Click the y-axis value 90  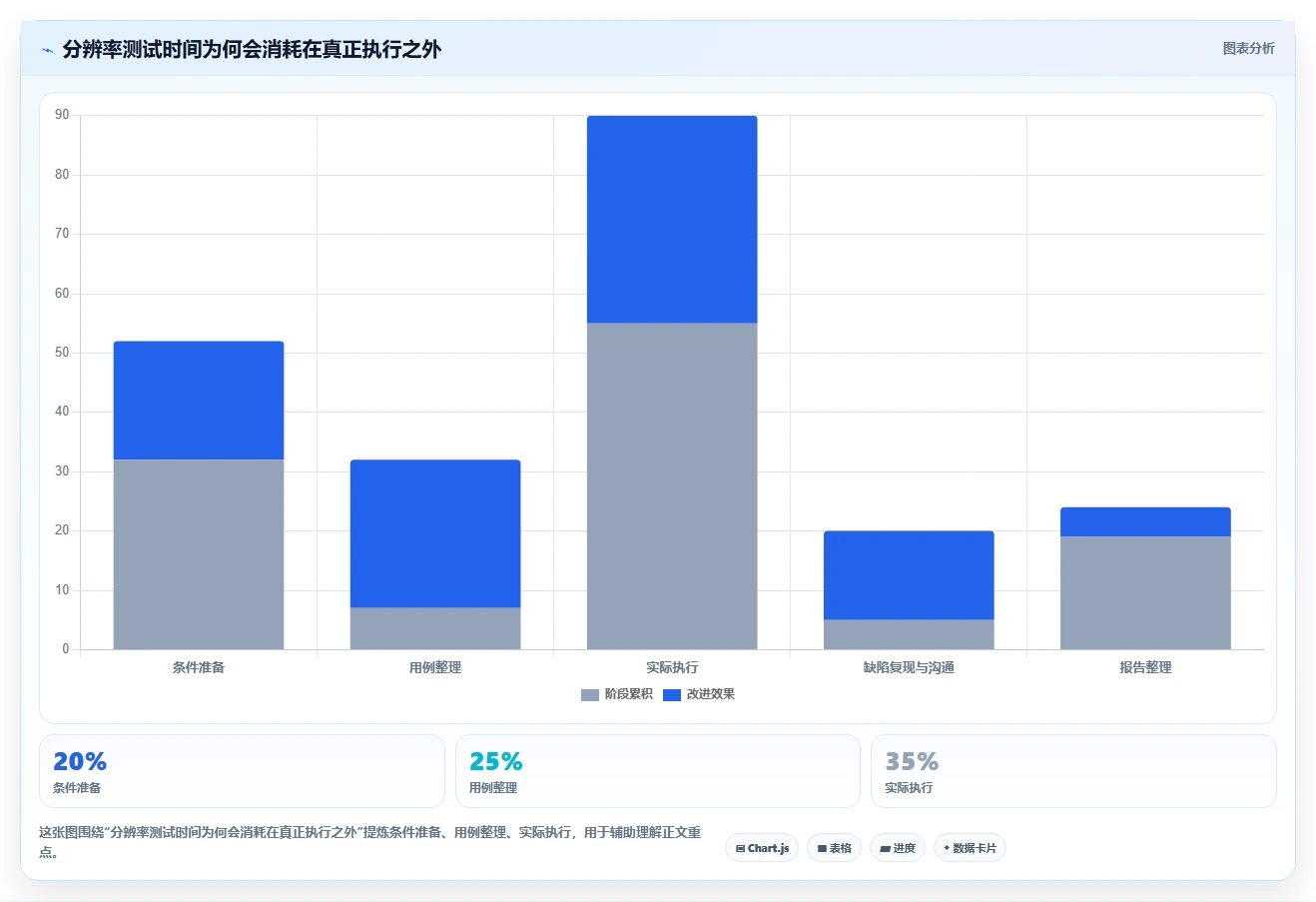(62, 115)
